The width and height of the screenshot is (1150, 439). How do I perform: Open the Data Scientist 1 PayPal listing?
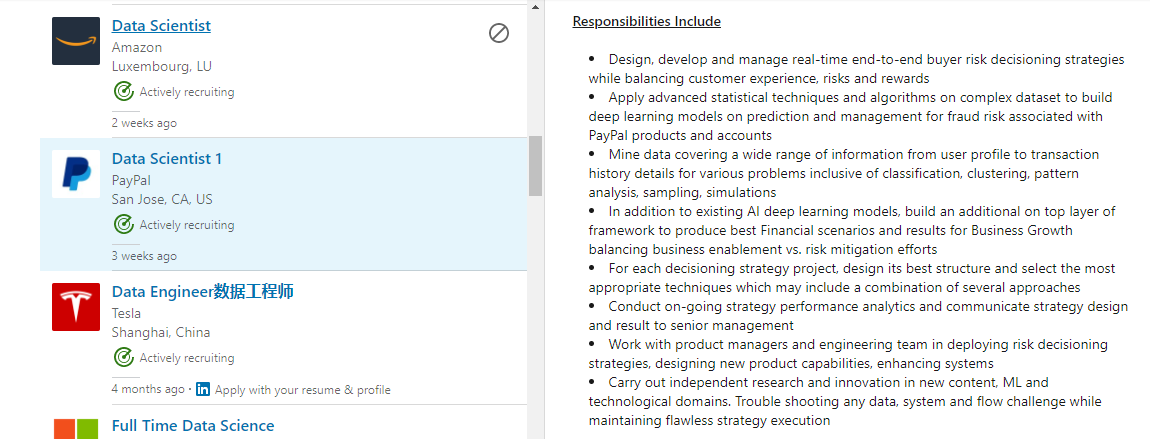coord(167,159)
